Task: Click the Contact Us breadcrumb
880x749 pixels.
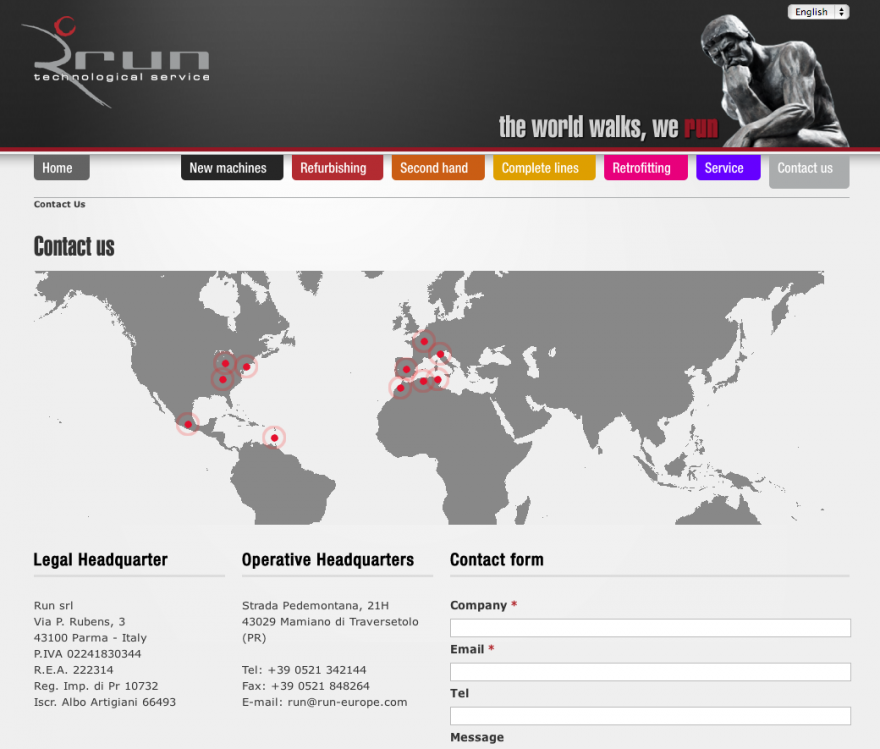Action: point(59,204)
